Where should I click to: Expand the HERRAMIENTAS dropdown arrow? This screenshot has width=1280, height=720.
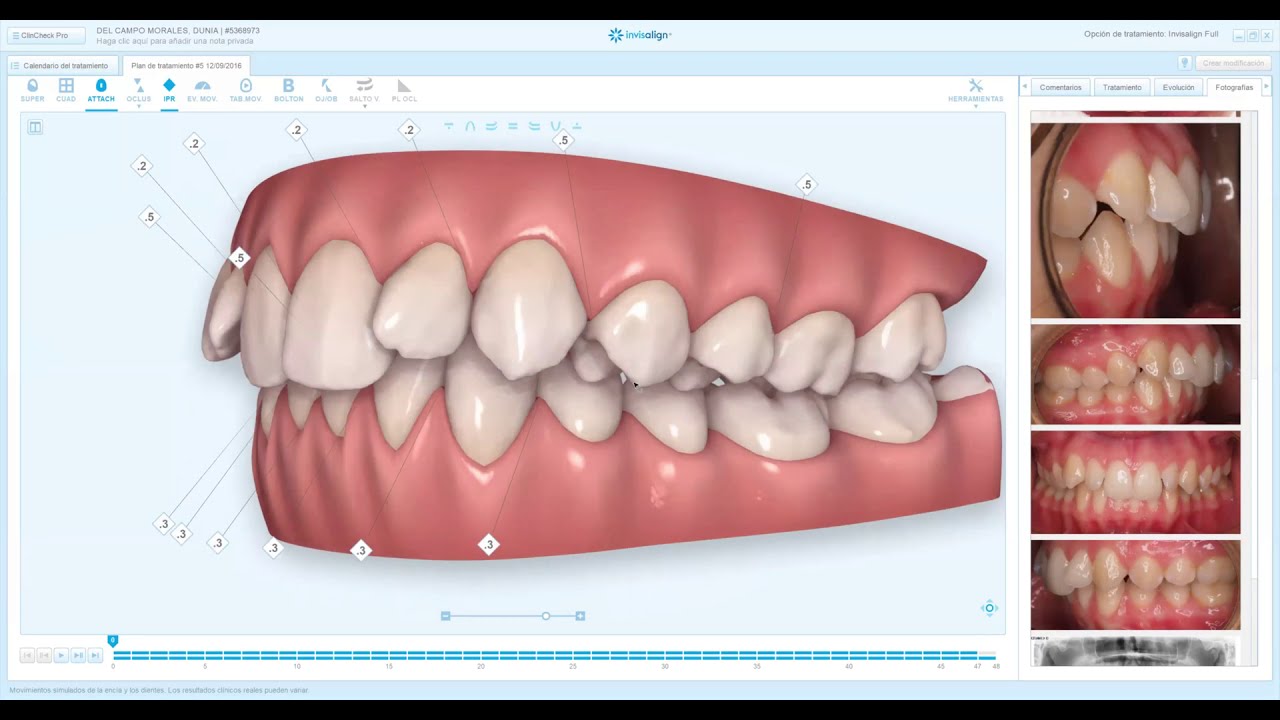(x=976, y=106)
